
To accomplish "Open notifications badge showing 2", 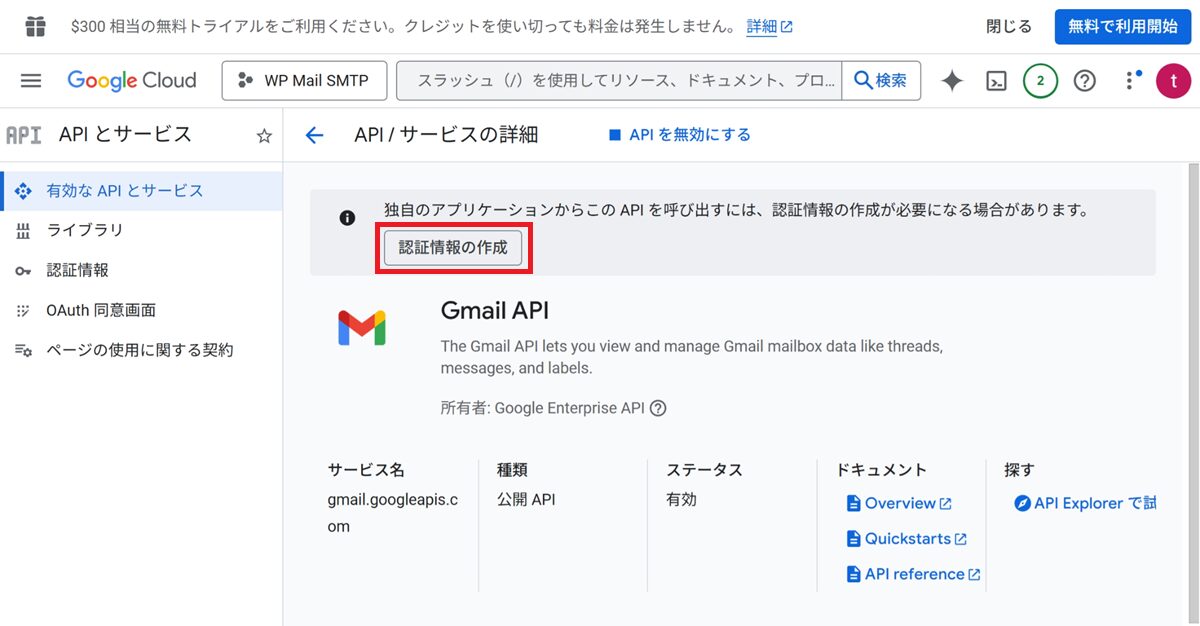I will pos(1040,81).
